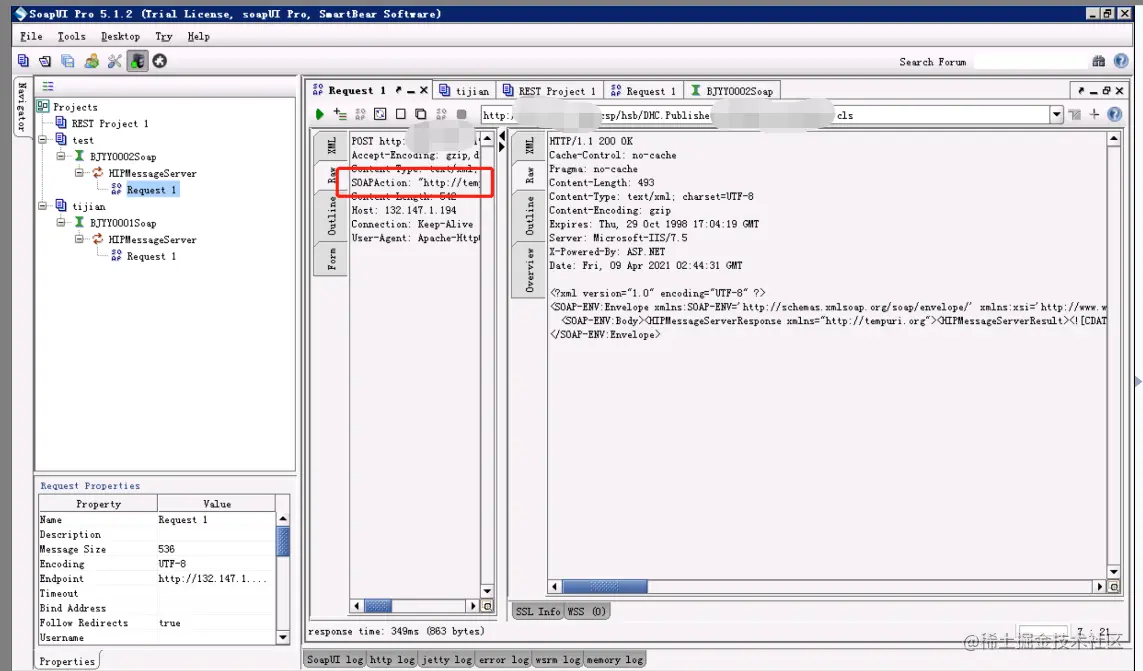Click the import project toolbar icon
Image resolution: width=1143 pixels, height=671 pixels.
[45, 61]
